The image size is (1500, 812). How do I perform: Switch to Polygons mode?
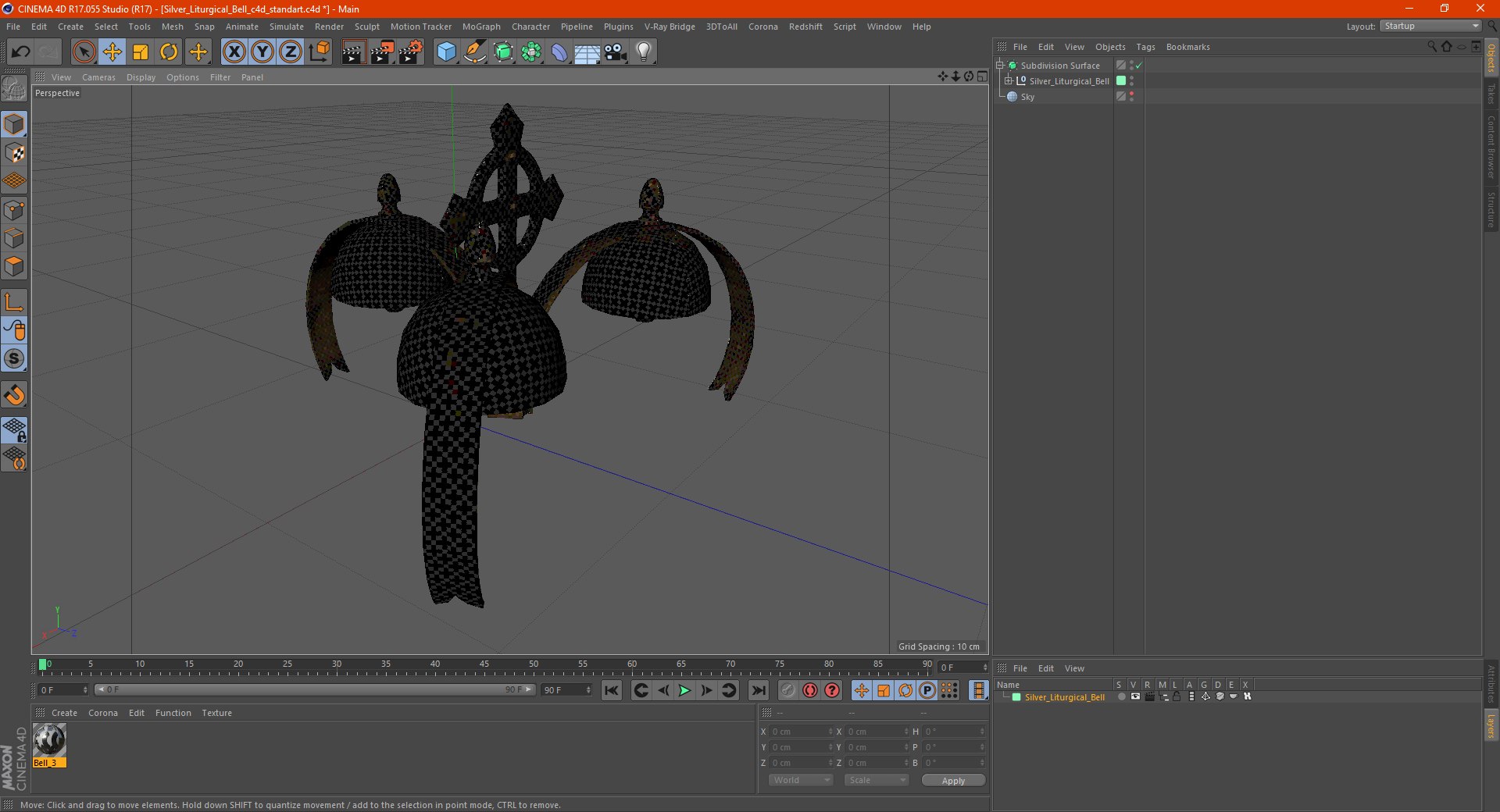point(14,266)
